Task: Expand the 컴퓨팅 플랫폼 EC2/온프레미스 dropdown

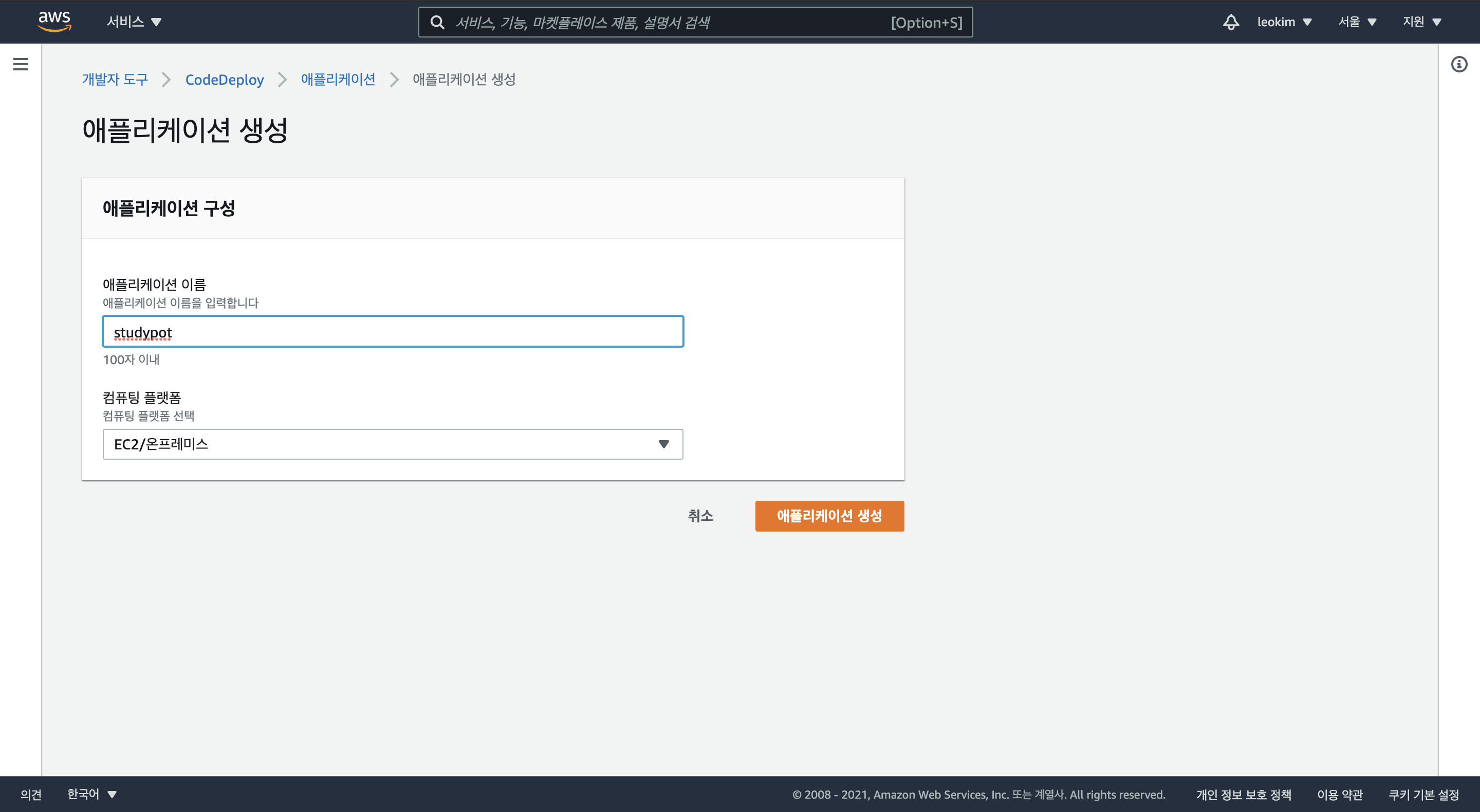Action: tap(393, 444)
